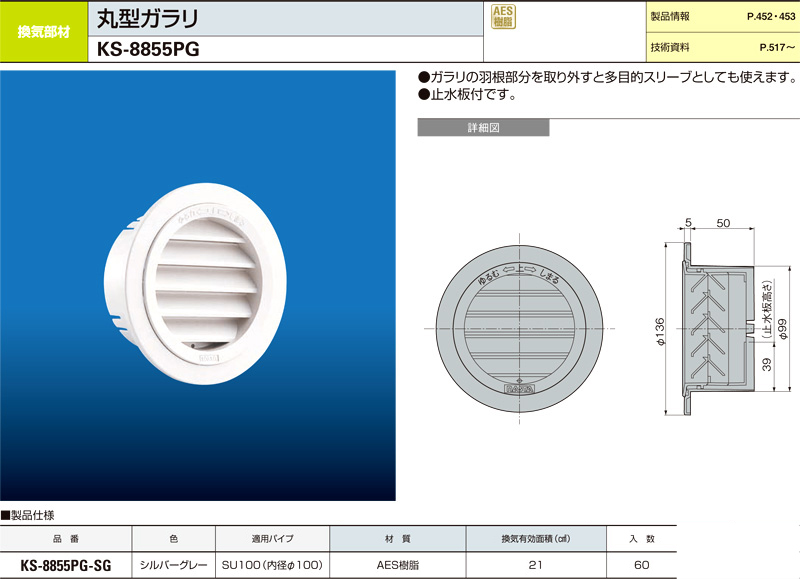This screenshot has height=579, width=800.
Task: Select the KS-8855PG-SG part number cell
Action: click(66, 565)
